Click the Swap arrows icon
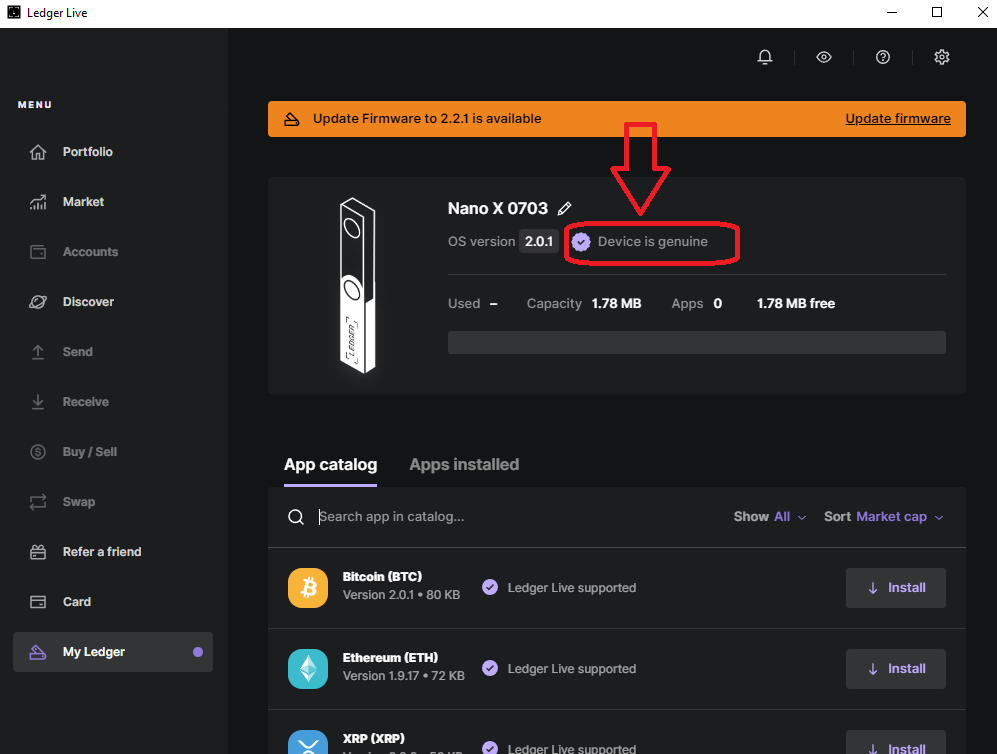This screenshot has height=754, width=997. pos(38,502)
